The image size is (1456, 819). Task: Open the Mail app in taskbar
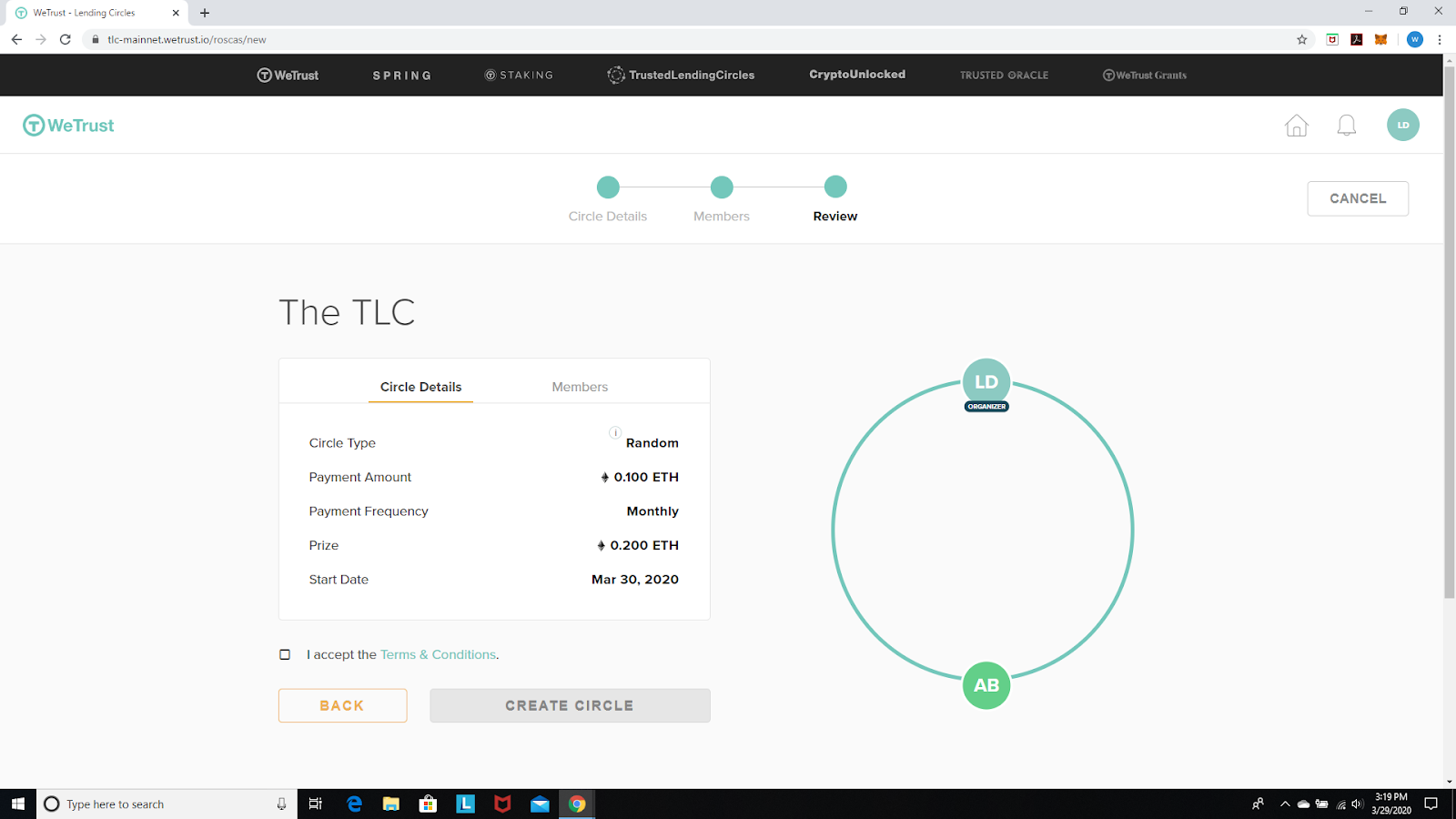click(x=540, y=804)
